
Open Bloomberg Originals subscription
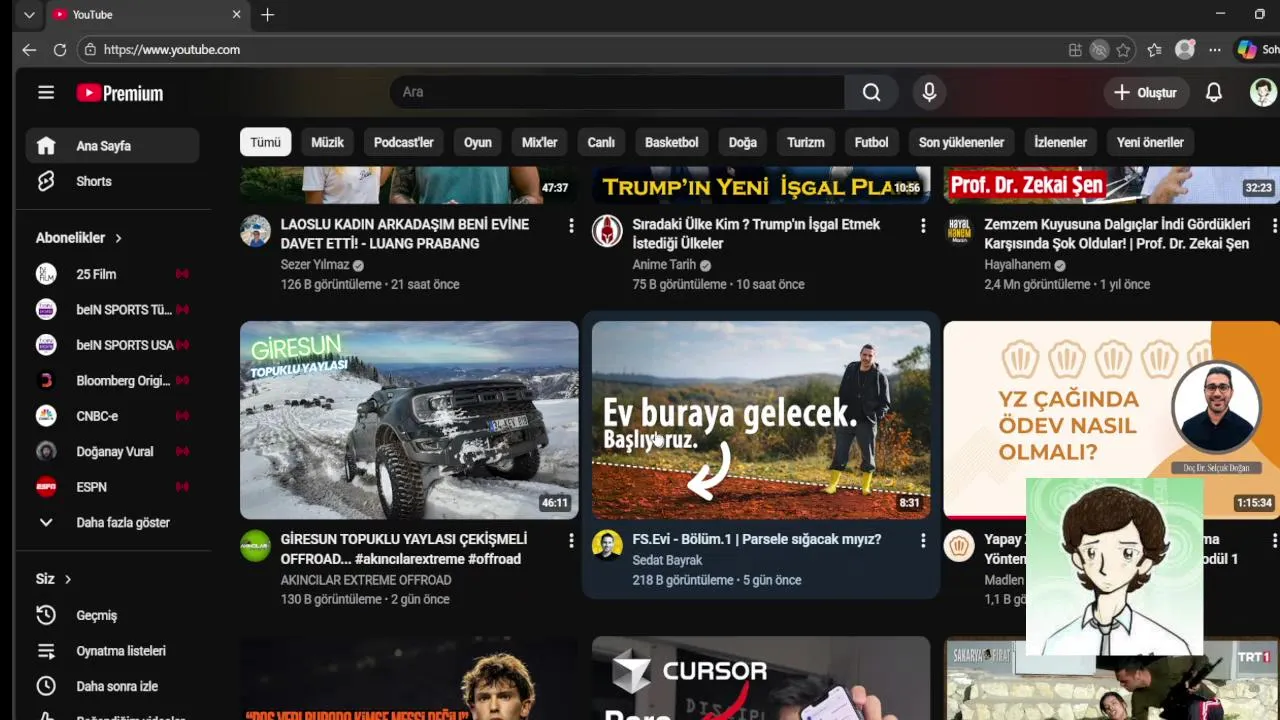[x=112, y=380]
